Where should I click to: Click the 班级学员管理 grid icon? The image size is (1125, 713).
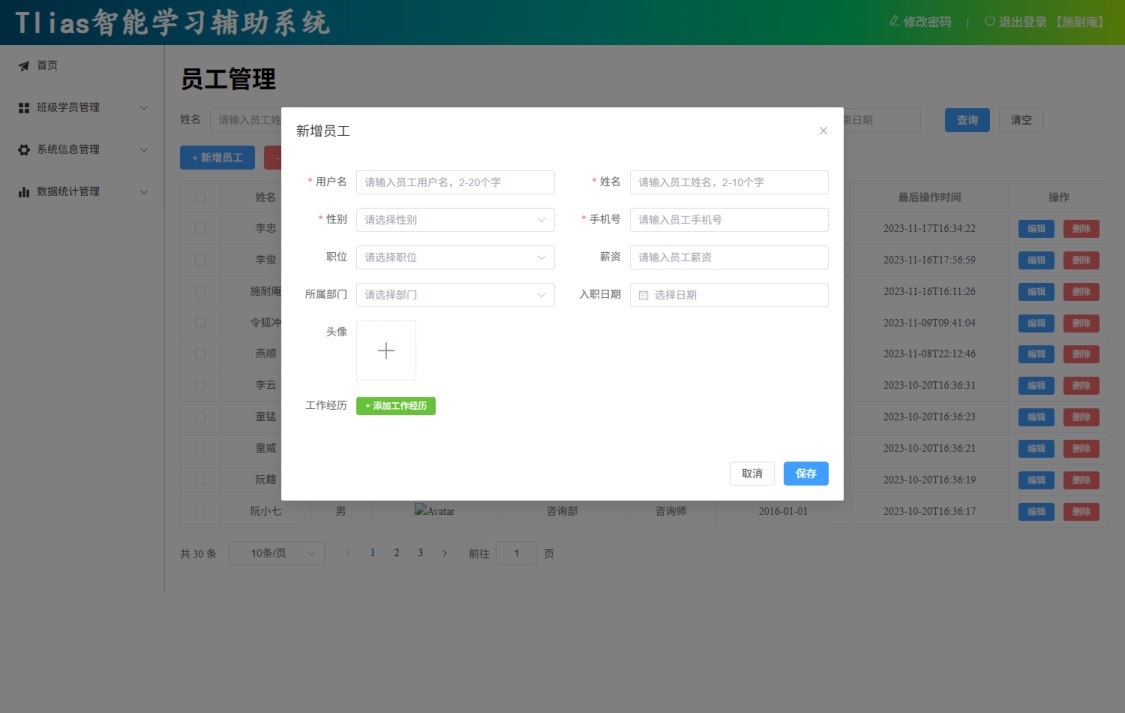point(24,108)
